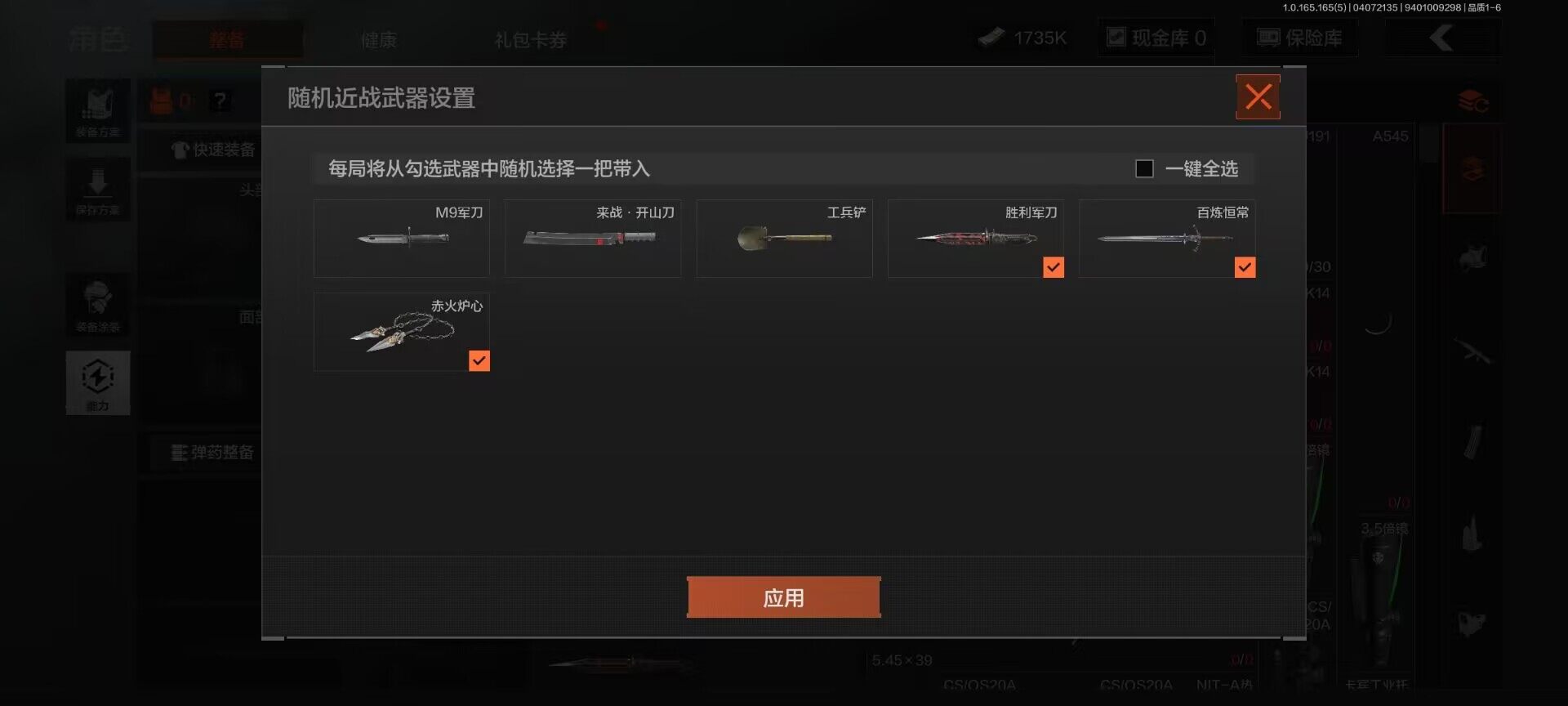The width and height of the screenshot is (1568, 706).
Task: Select the M9军刀 weapon card
Action: tap(402, 239)
